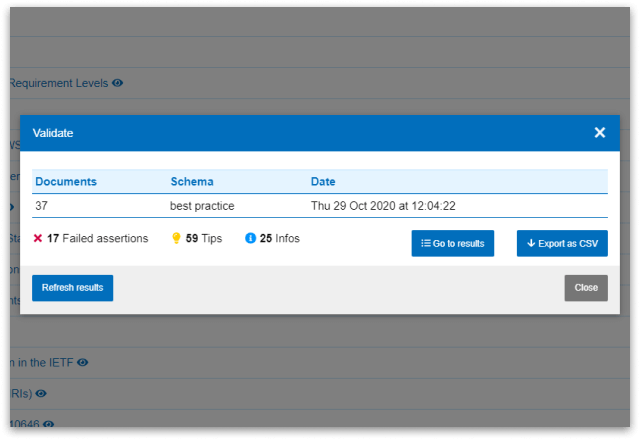Click the Requirement Levels link in background

(58, 83)
